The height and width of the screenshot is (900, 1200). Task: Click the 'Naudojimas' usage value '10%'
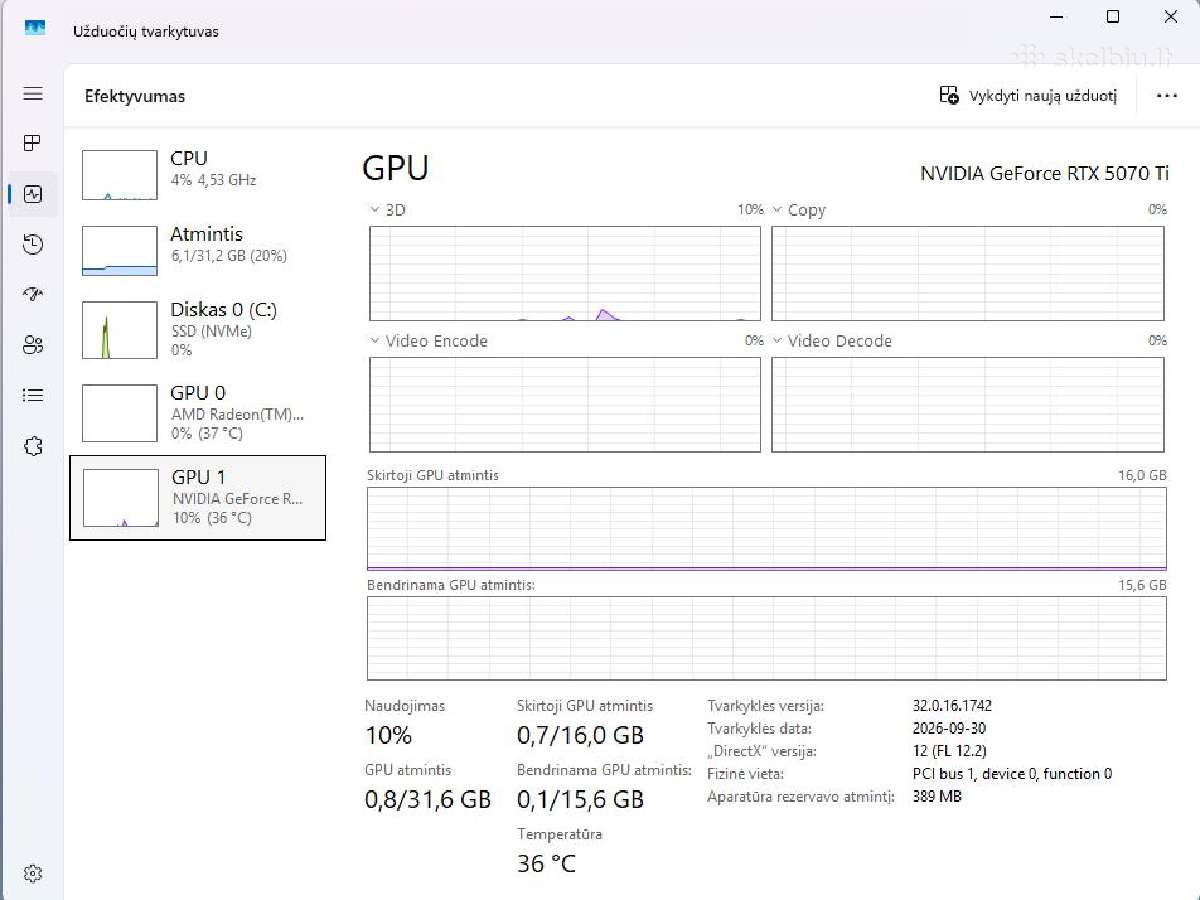tap(389, 736)
